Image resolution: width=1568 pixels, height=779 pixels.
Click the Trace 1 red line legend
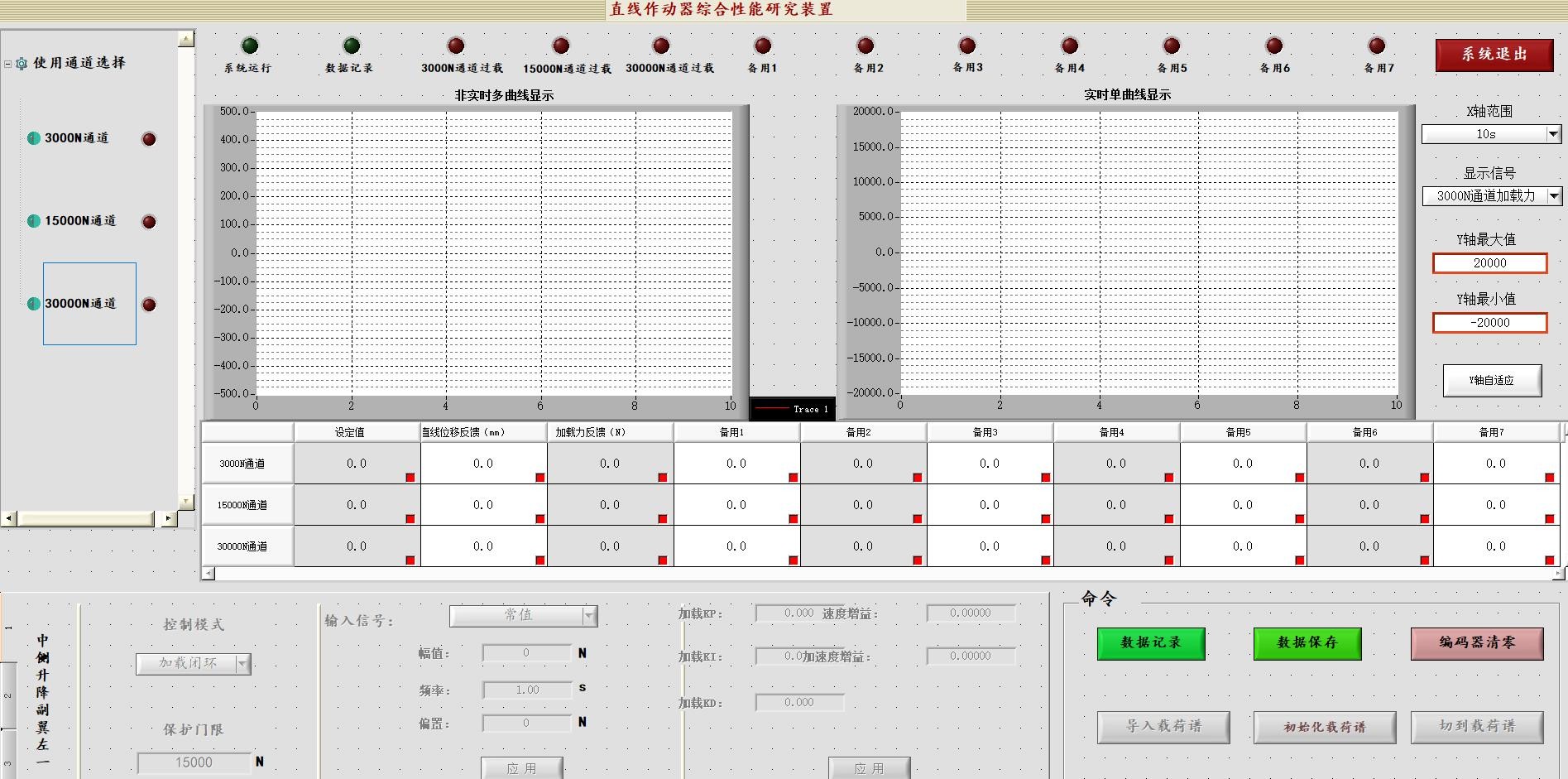(x=770, y=409)
